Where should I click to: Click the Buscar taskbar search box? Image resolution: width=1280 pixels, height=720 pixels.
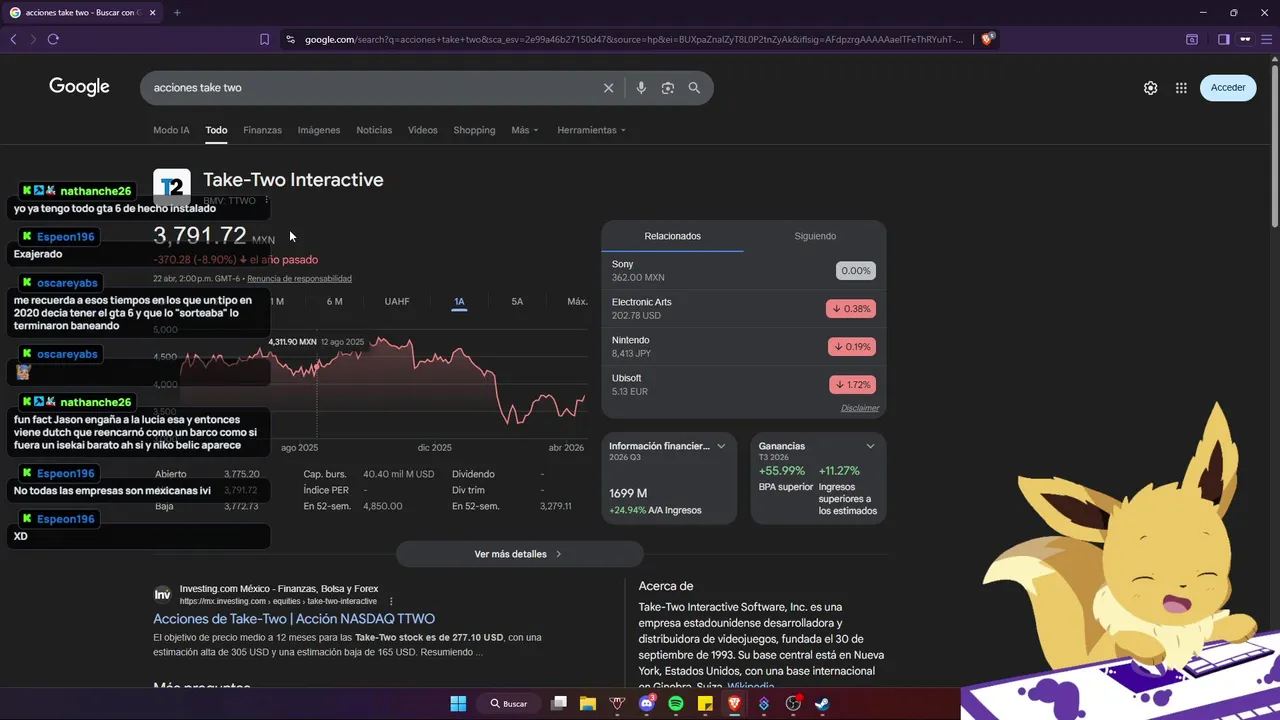[510, 704]
